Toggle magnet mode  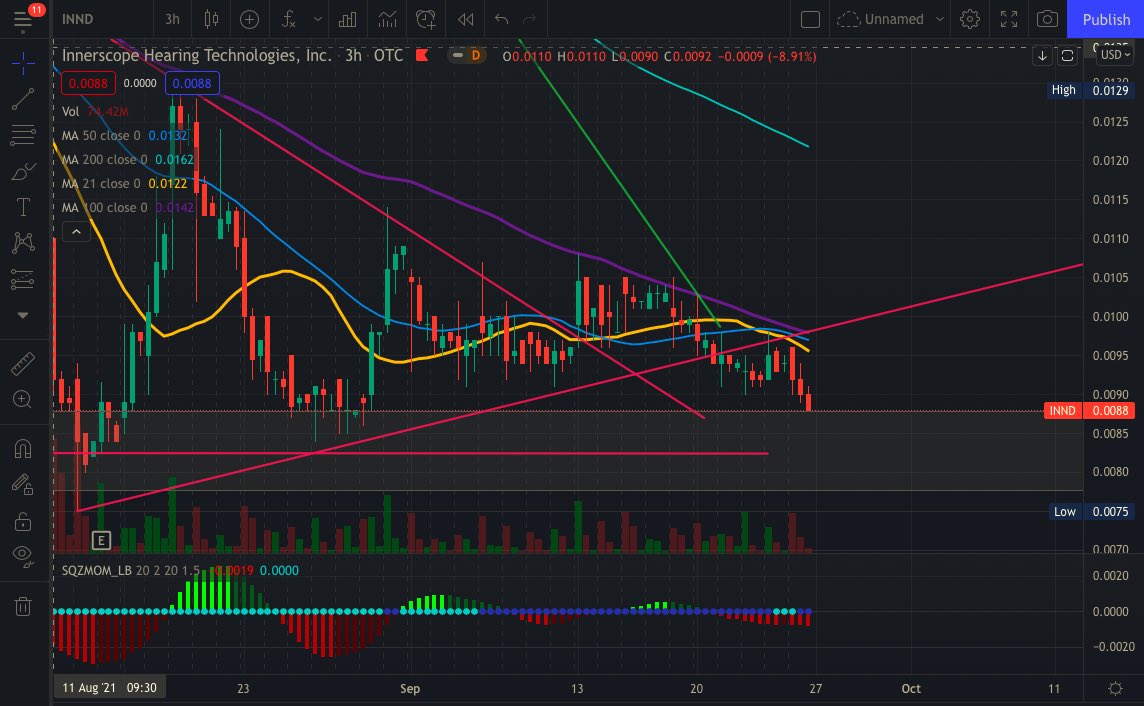tap(23, 449)
